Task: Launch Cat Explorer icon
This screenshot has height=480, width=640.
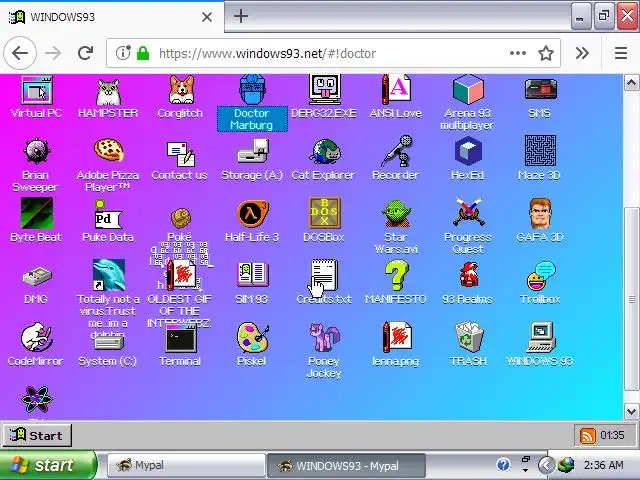Action: pos(324,151)
